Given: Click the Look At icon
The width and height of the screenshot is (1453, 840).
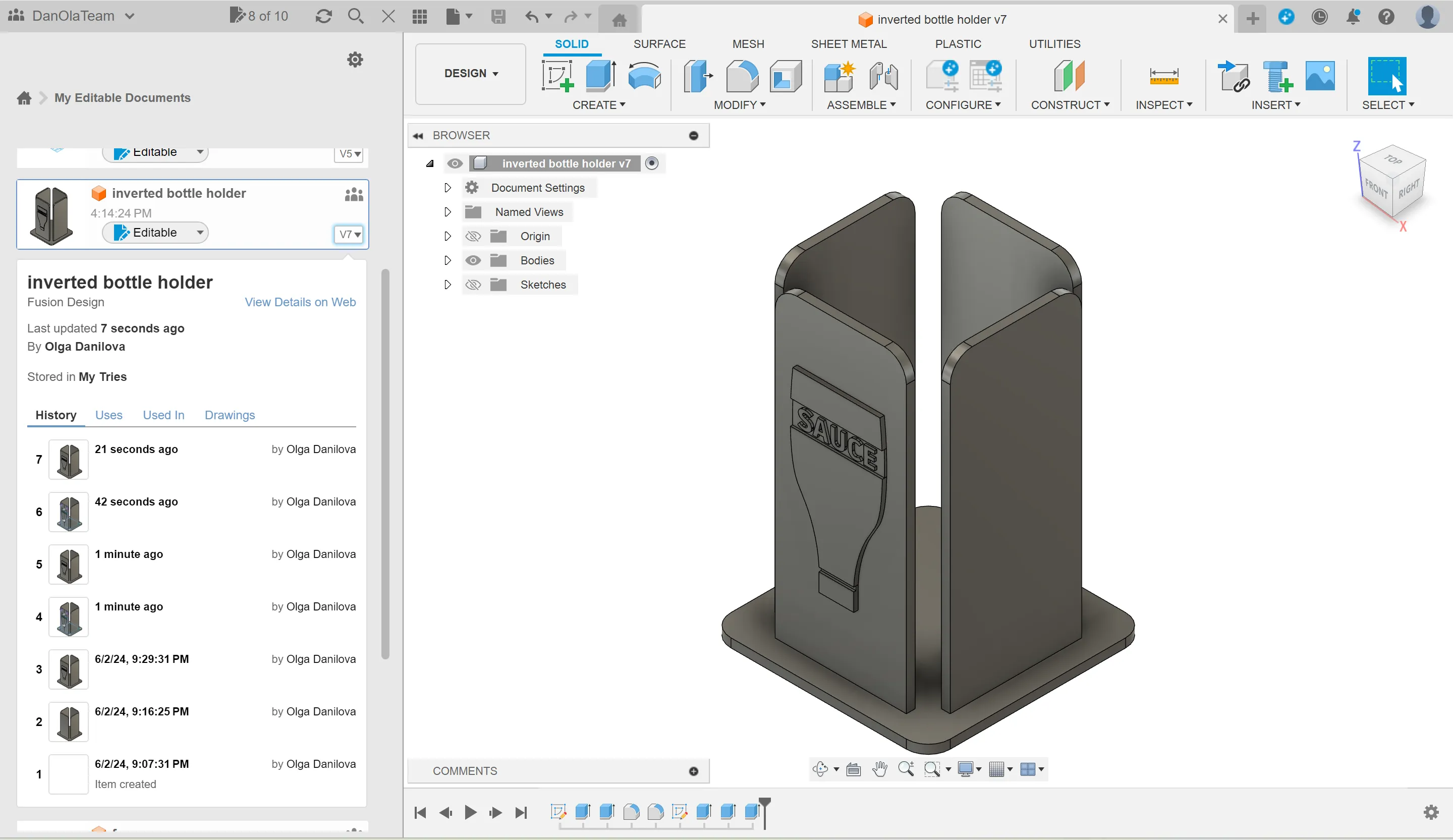Looking at the screenshot, I should tap(853, 769).
